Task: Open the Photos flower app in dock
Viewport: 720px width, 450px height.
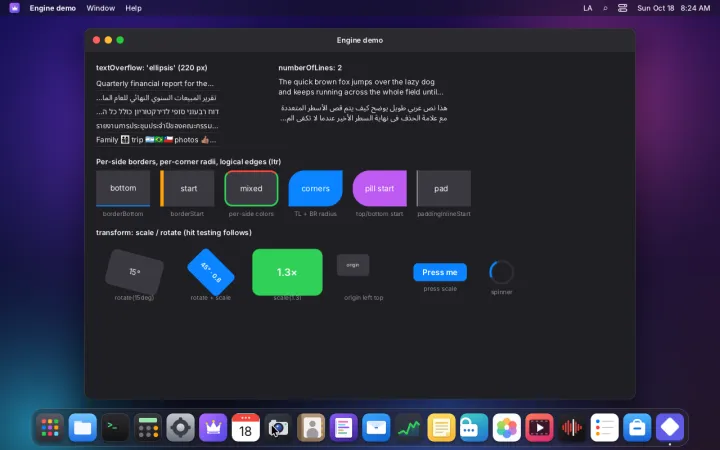Action: [x=506, y=428]
